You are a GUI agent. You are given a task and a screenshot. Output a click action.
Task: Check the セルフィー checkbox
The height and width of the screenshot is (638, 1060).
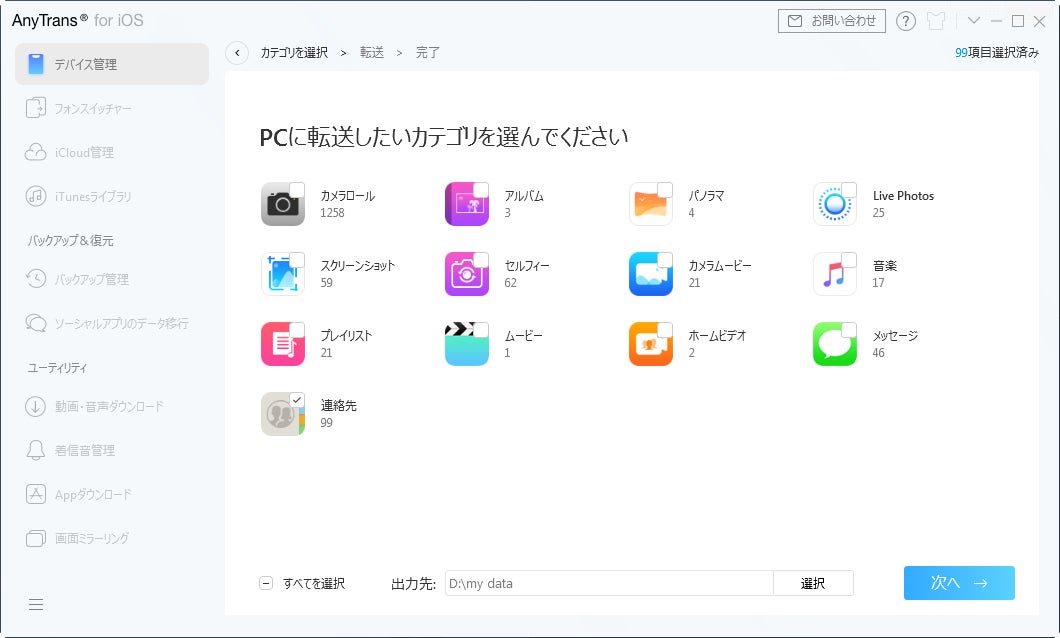[481, 260]
